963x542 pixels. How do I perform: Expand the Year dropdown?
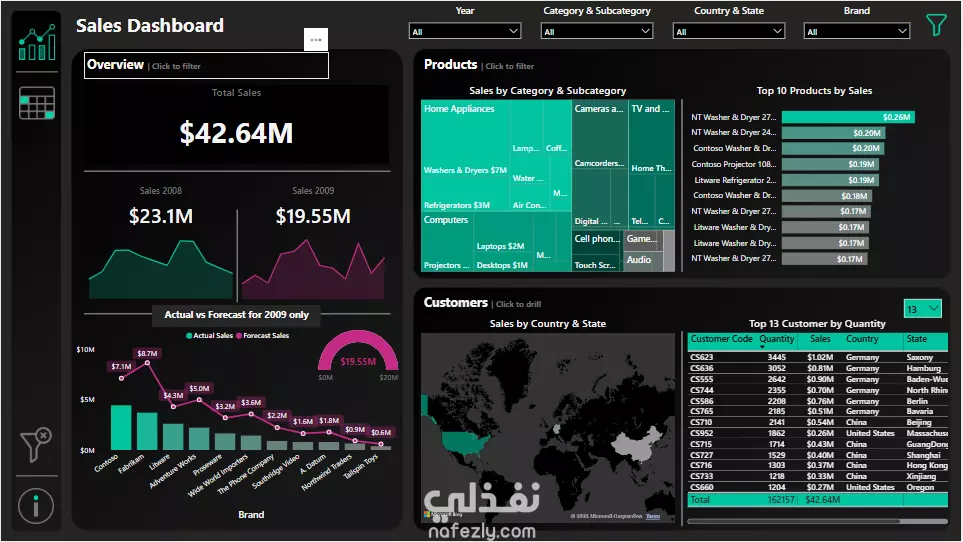tap(465, 31)
